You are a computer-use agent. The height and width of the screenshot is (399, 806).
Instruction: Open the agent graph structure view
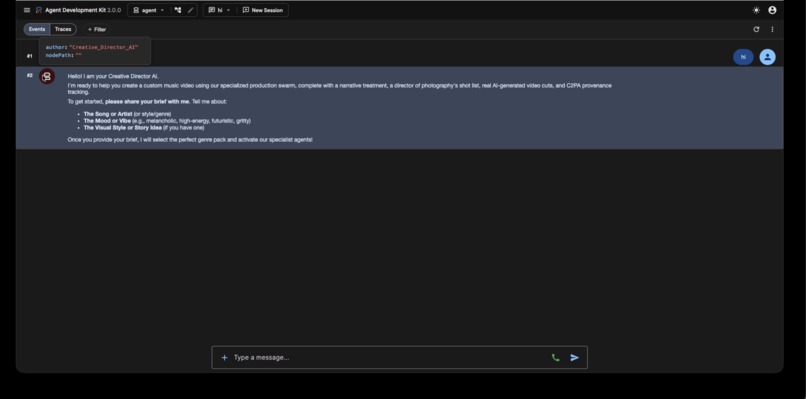pos(178,10)
